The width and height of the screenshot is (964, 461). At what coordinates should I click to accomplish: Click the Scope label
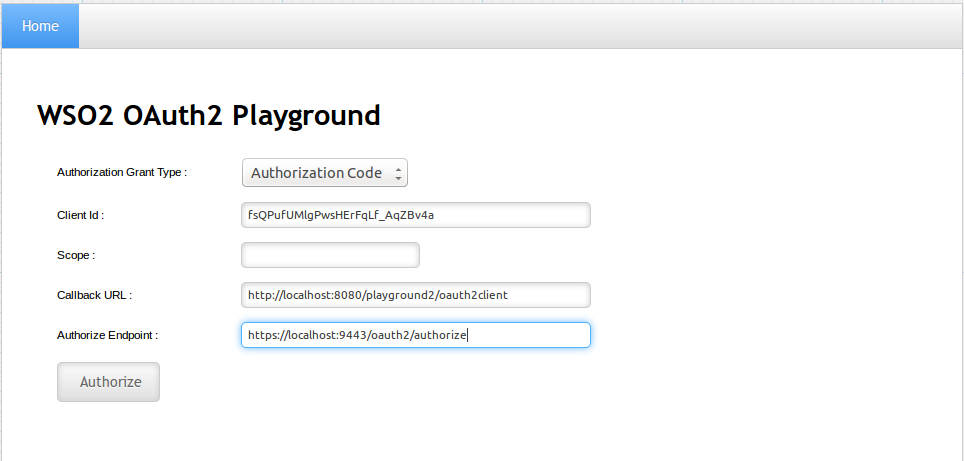pyautogui.click(x=76, y=255)
